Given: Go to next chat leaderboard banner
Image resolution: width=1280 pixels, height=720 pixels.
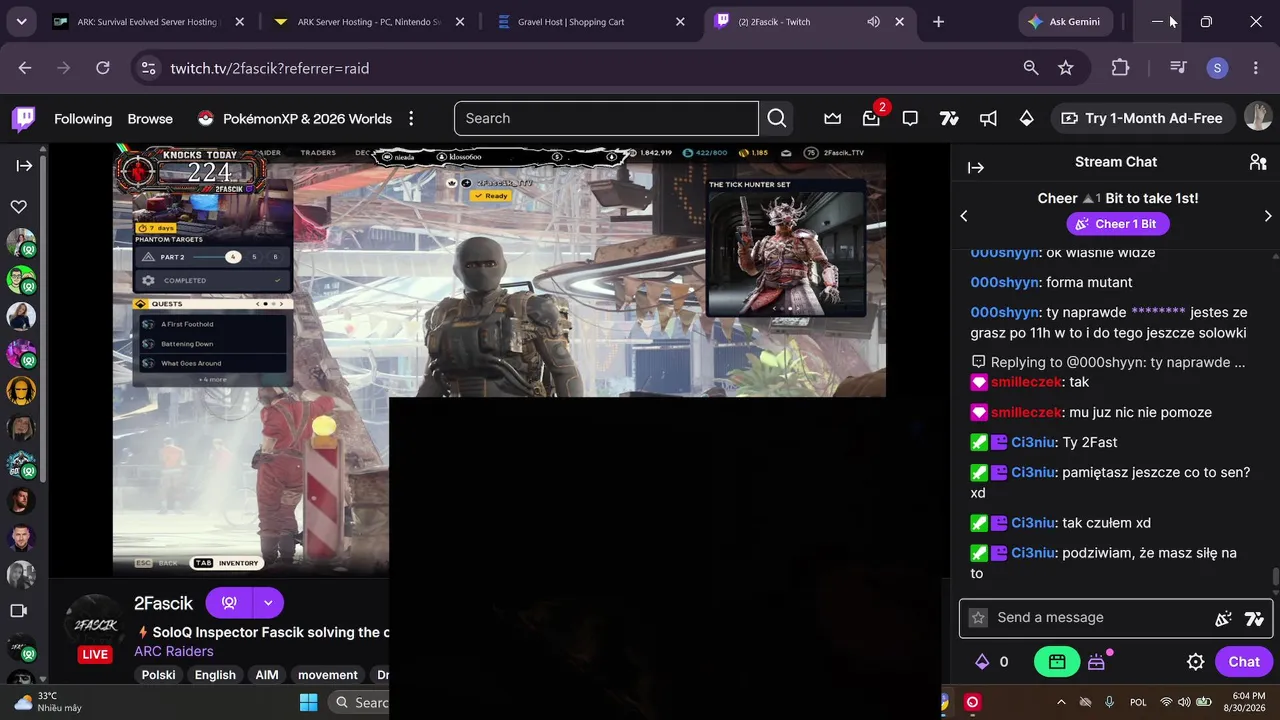Looking at the screenshot, I should pos(1268,216).
